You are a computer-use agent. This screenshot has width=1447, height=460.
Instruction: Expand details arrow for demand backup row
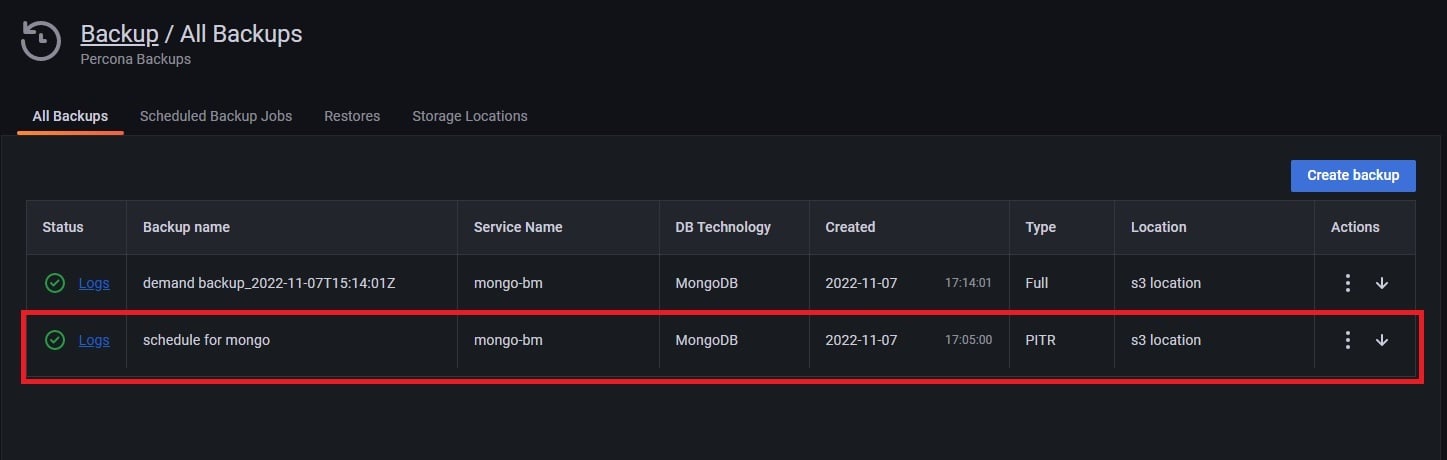pos(1382,283)
